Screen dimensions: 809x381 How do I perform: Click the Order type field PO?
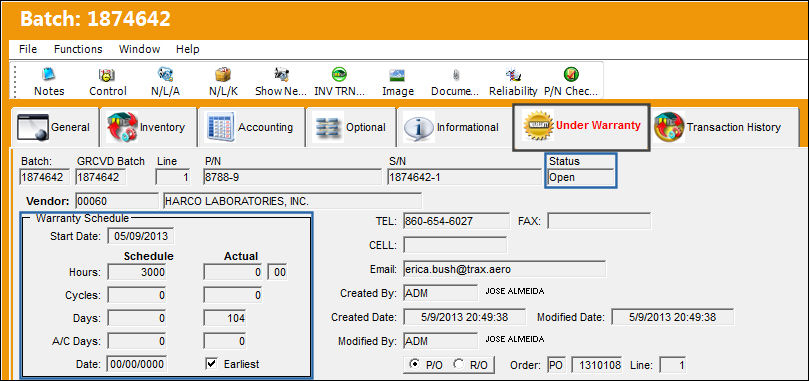(x=556, y=365)
